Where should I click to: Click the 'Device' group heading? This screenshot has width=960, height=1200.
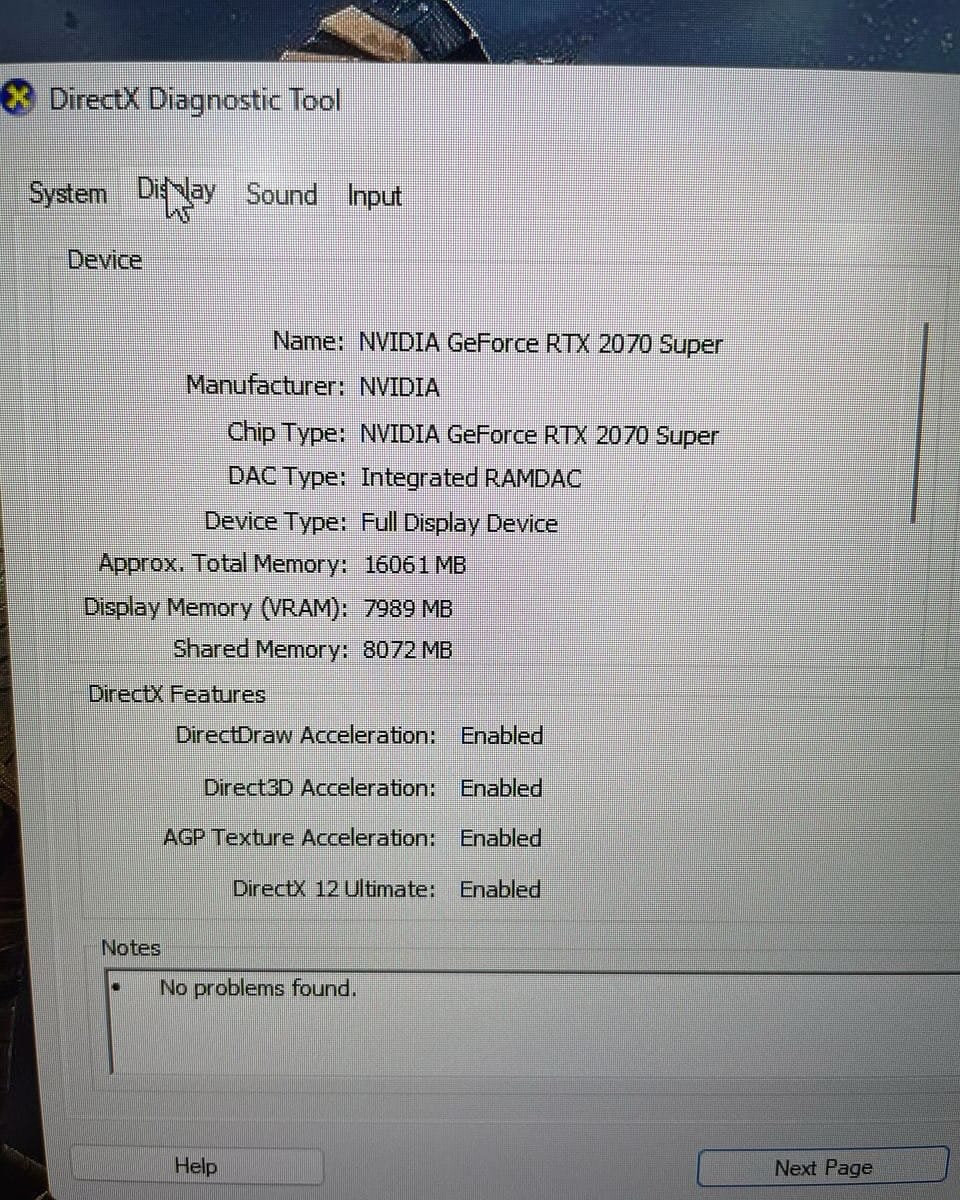point(105,260)
